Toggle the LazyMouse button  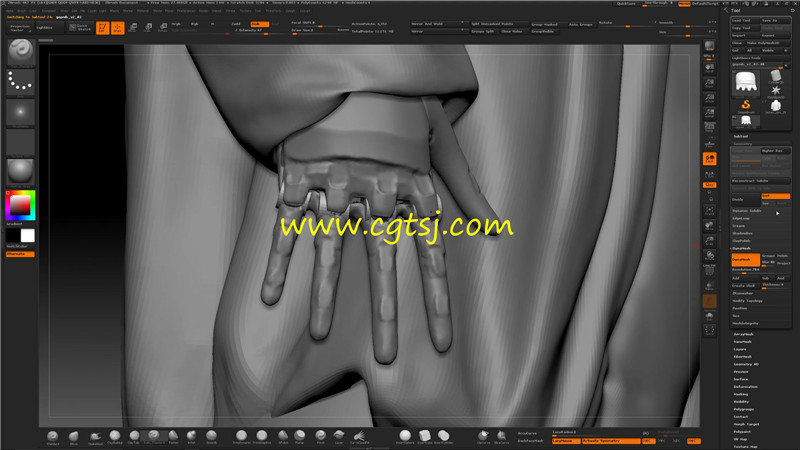[566, 441]
